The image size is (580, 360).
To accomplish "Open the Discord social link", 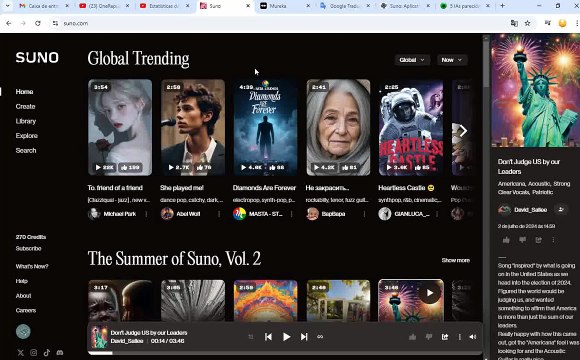I will point(60,353).
